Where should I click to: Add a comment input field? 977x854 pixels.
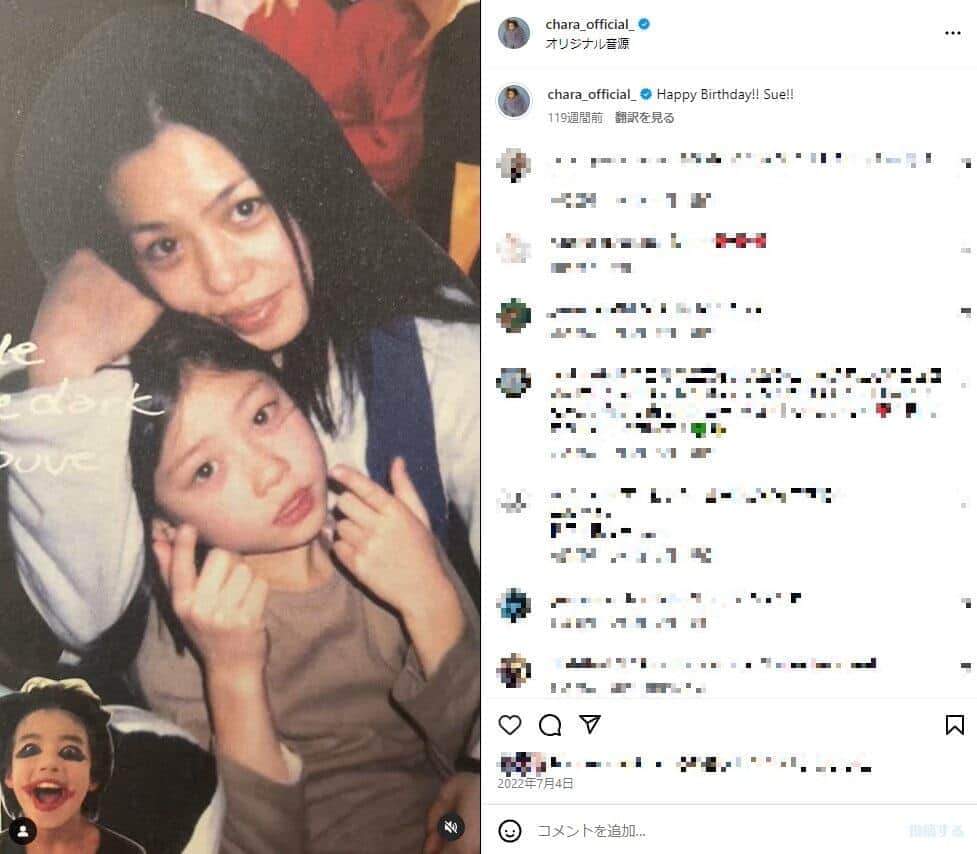(717, 830)
